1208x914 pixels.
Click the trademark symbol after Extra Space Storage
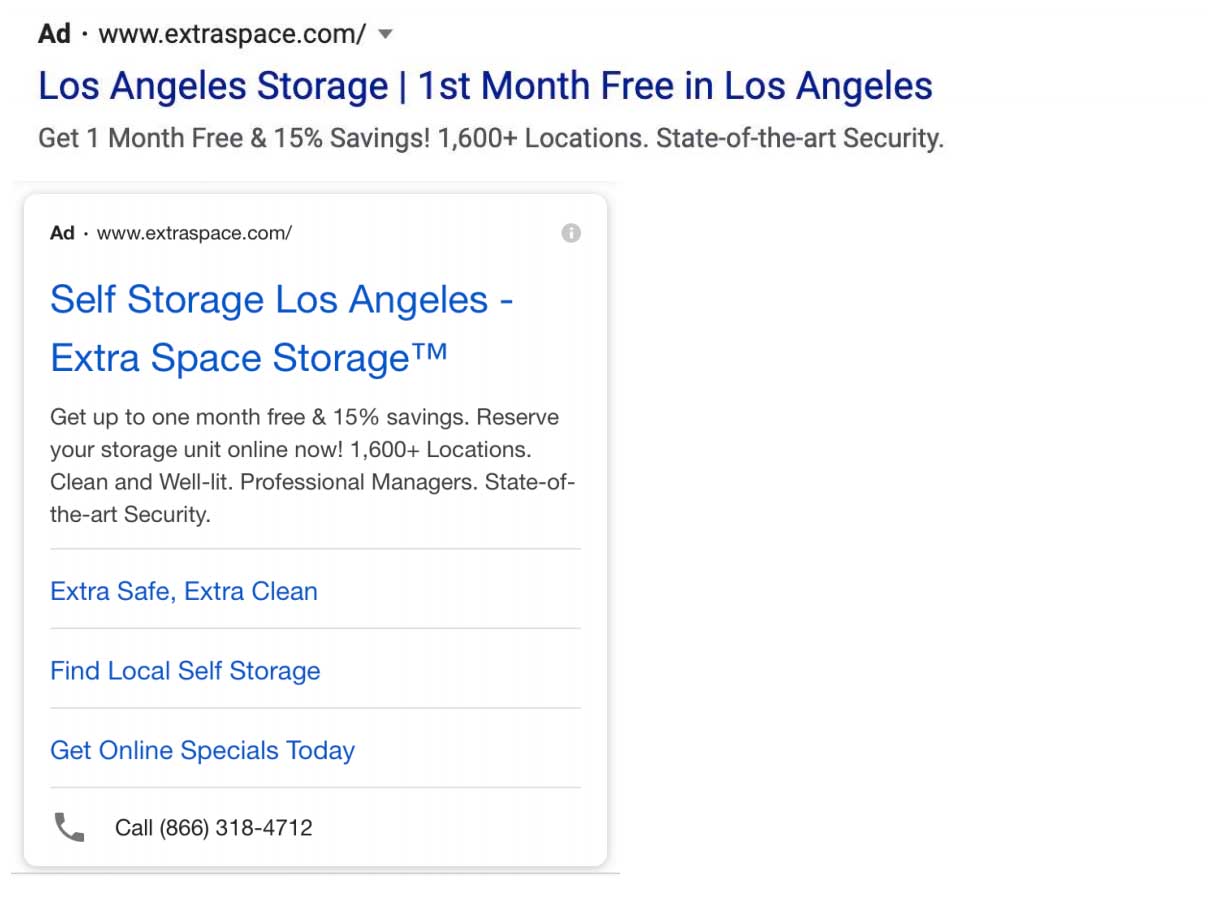[429, 353]
